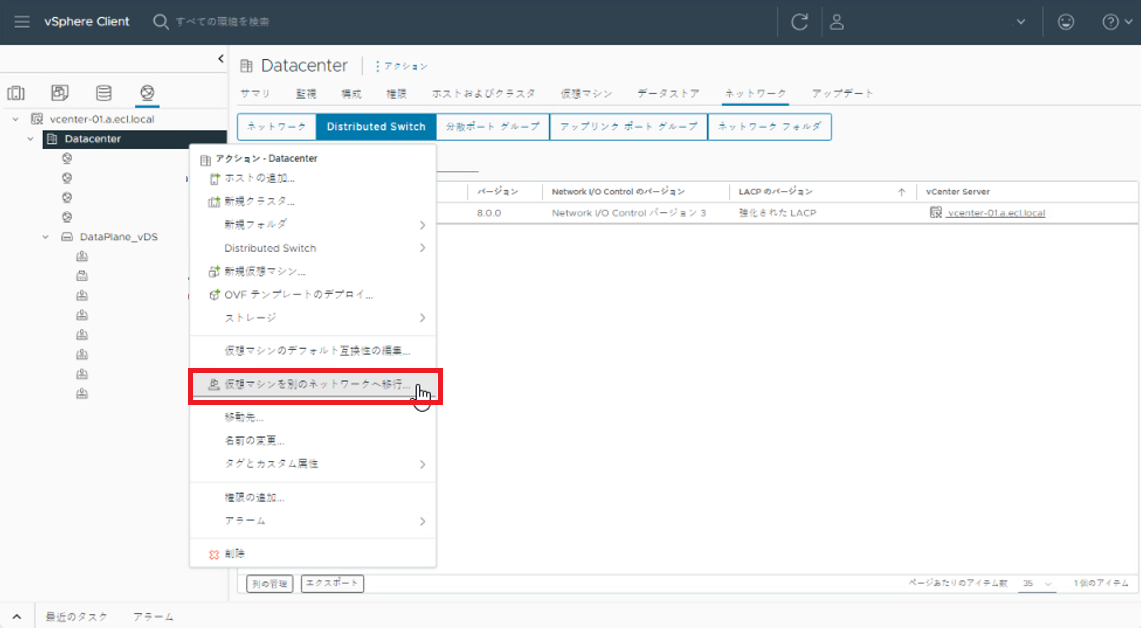Click the エクスポート button
Viewport: 1141px width, 628px height.
pyautogui.click(x=332, y=583)
